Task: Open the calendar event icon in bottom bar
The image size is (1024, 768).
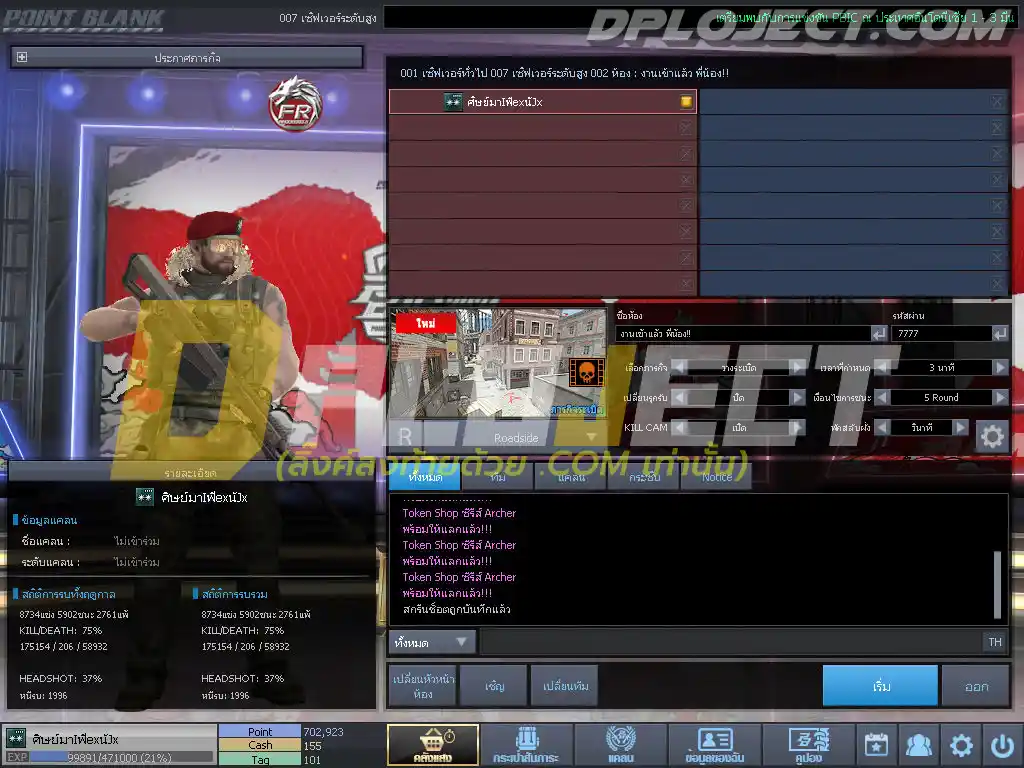Action: (x=876, y=744)
